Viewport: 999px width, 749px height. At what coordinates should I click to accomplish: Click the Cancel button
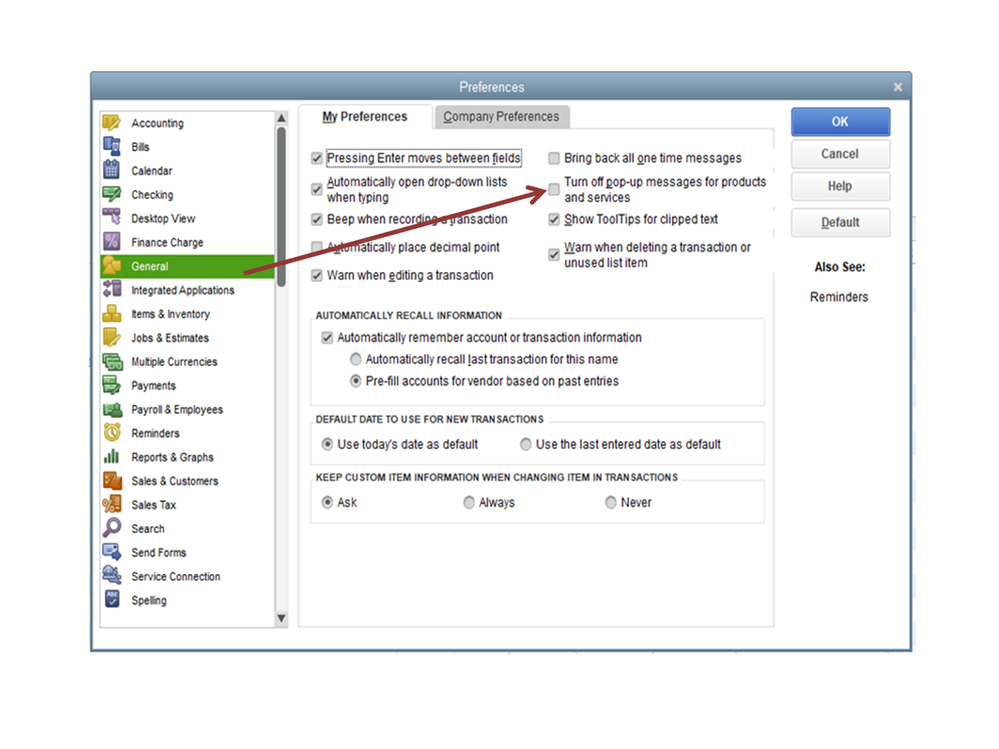tap(840, 154)
